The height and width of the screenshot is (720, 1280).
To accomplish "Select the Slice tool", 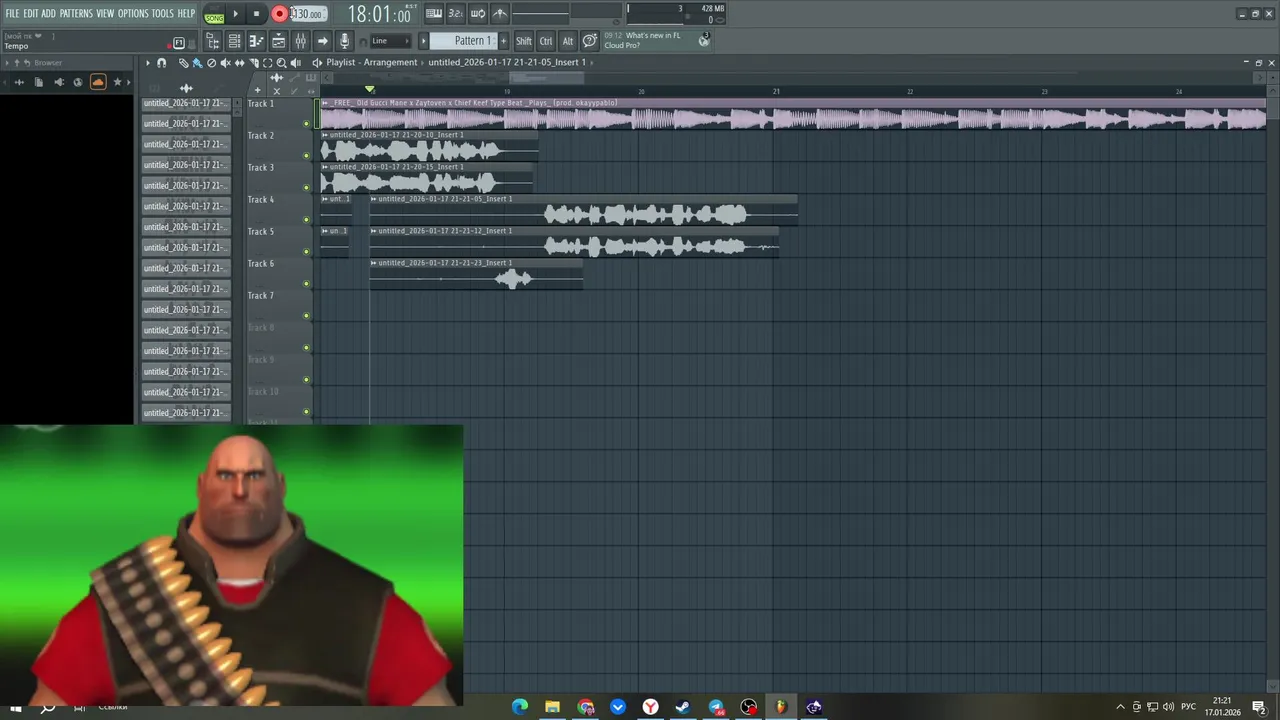I will [x=253, y=63].
